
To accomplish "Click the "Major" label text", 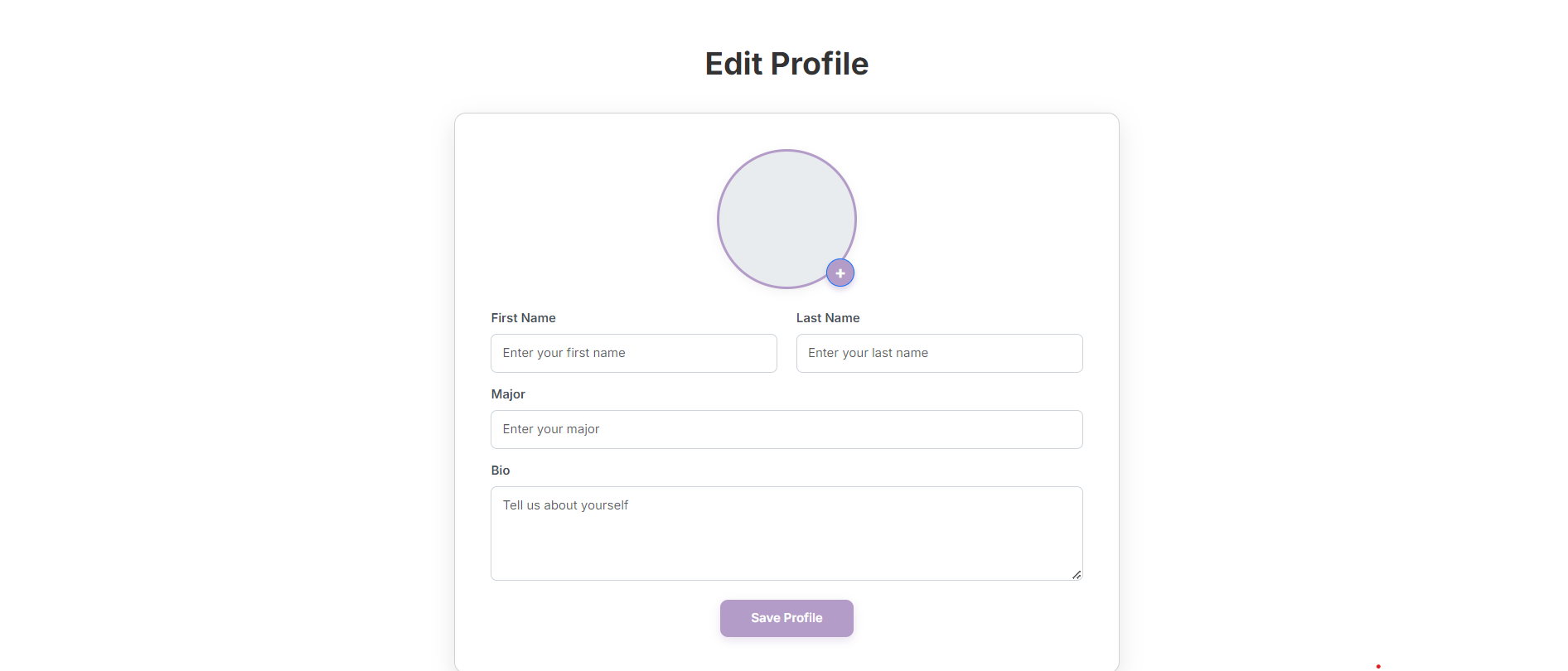I will coord(508,394).
